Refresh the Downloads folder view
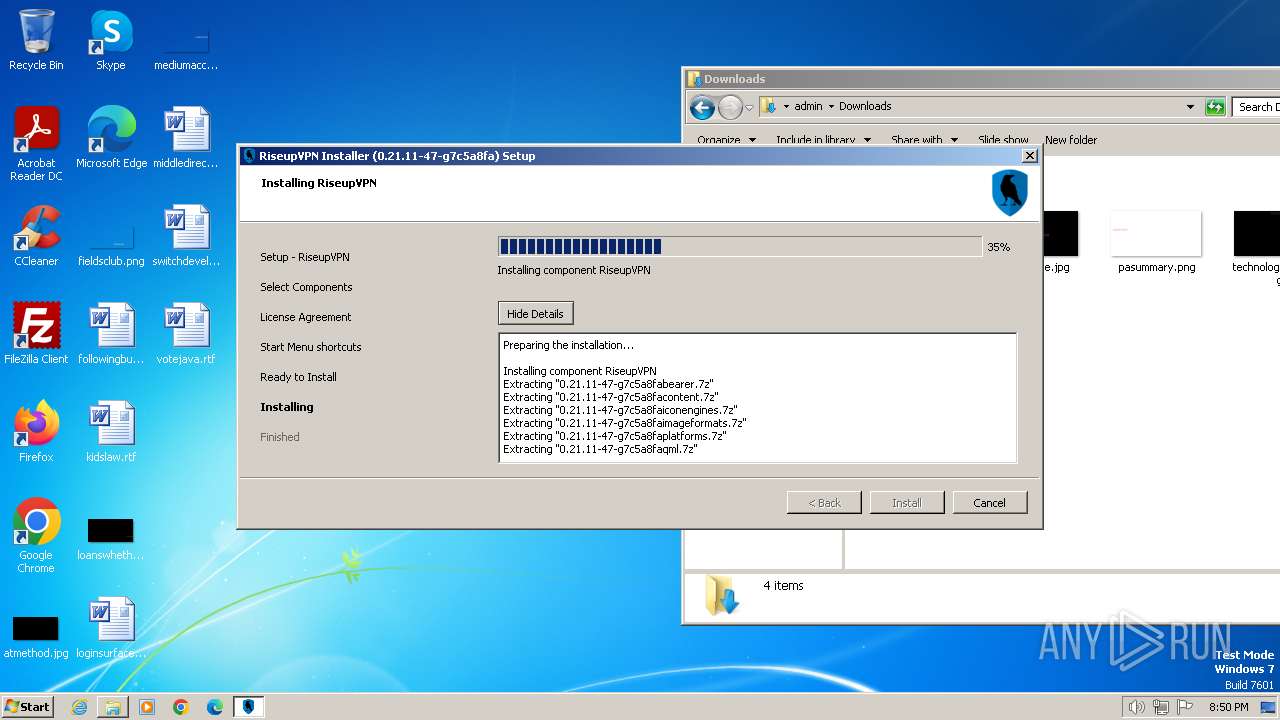1280x720 pixels. click(1215, 107)
